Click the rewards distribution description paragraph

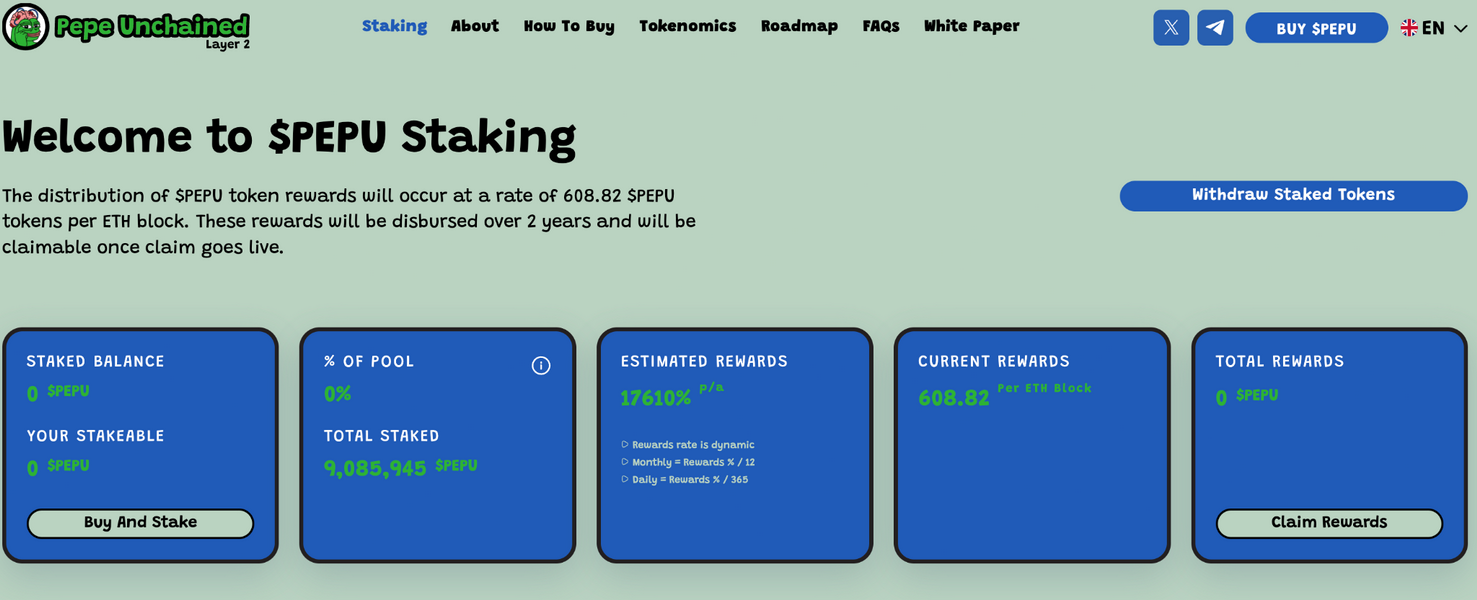coord(349,221)
